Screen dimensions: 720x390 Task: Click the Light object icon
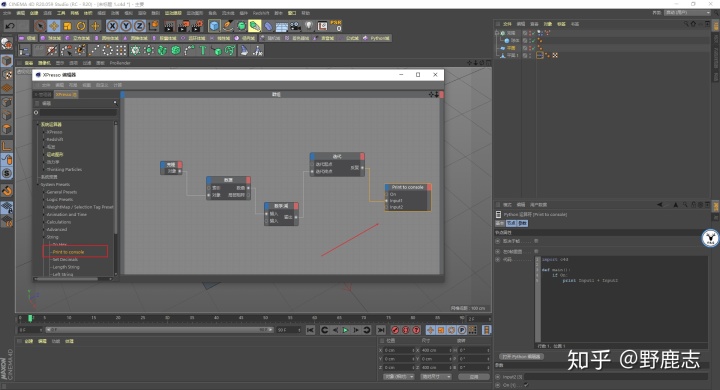point(309,26)
